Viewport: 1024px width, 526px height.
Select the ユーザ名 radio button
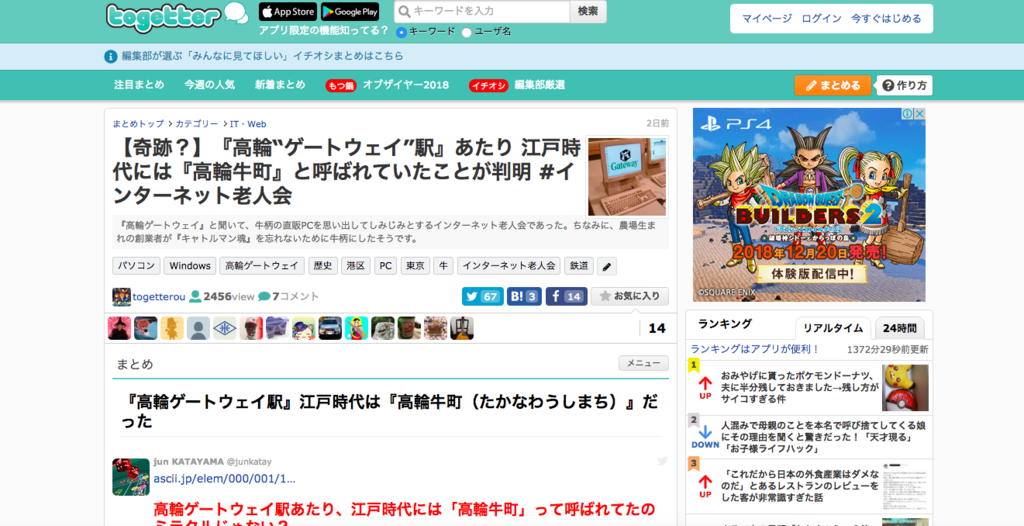(466, 32)
